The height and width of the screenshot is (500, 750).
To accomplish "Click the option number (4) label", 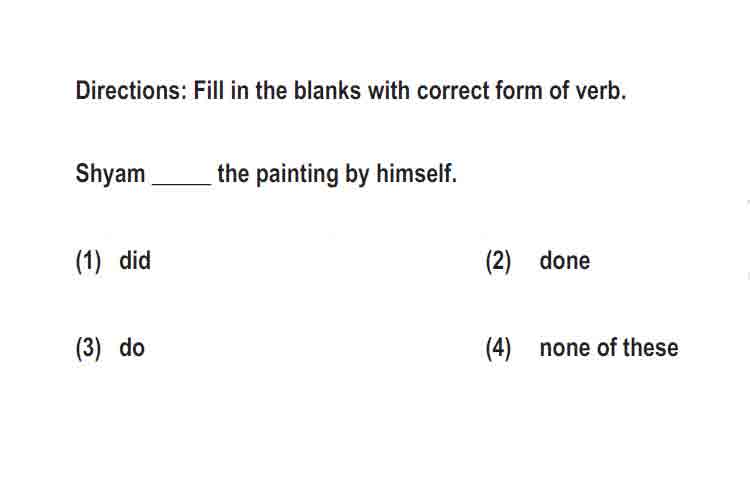I will [498, 348].
